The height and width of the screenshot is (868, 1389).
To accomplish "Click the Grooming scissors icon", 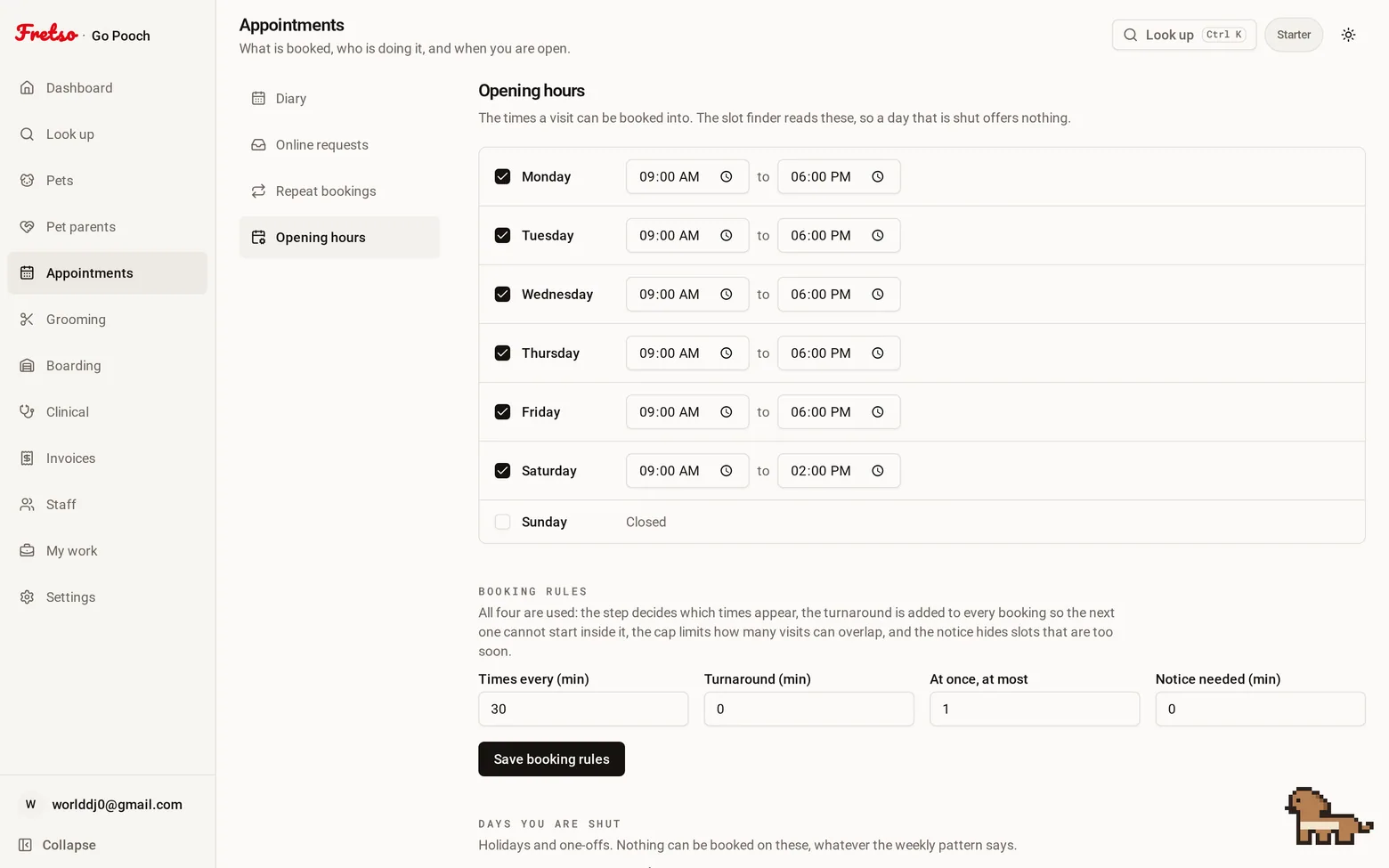I will [x=27, y=319].
